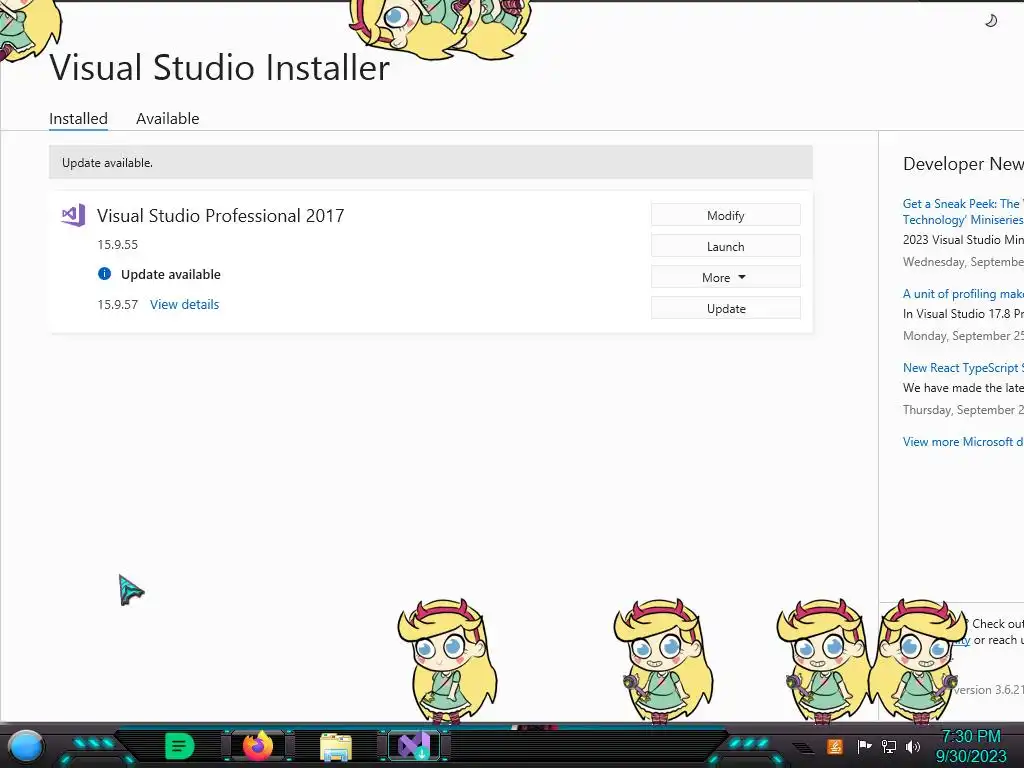
Task: Click the orange Java tray icon
Action: [835, 746]
